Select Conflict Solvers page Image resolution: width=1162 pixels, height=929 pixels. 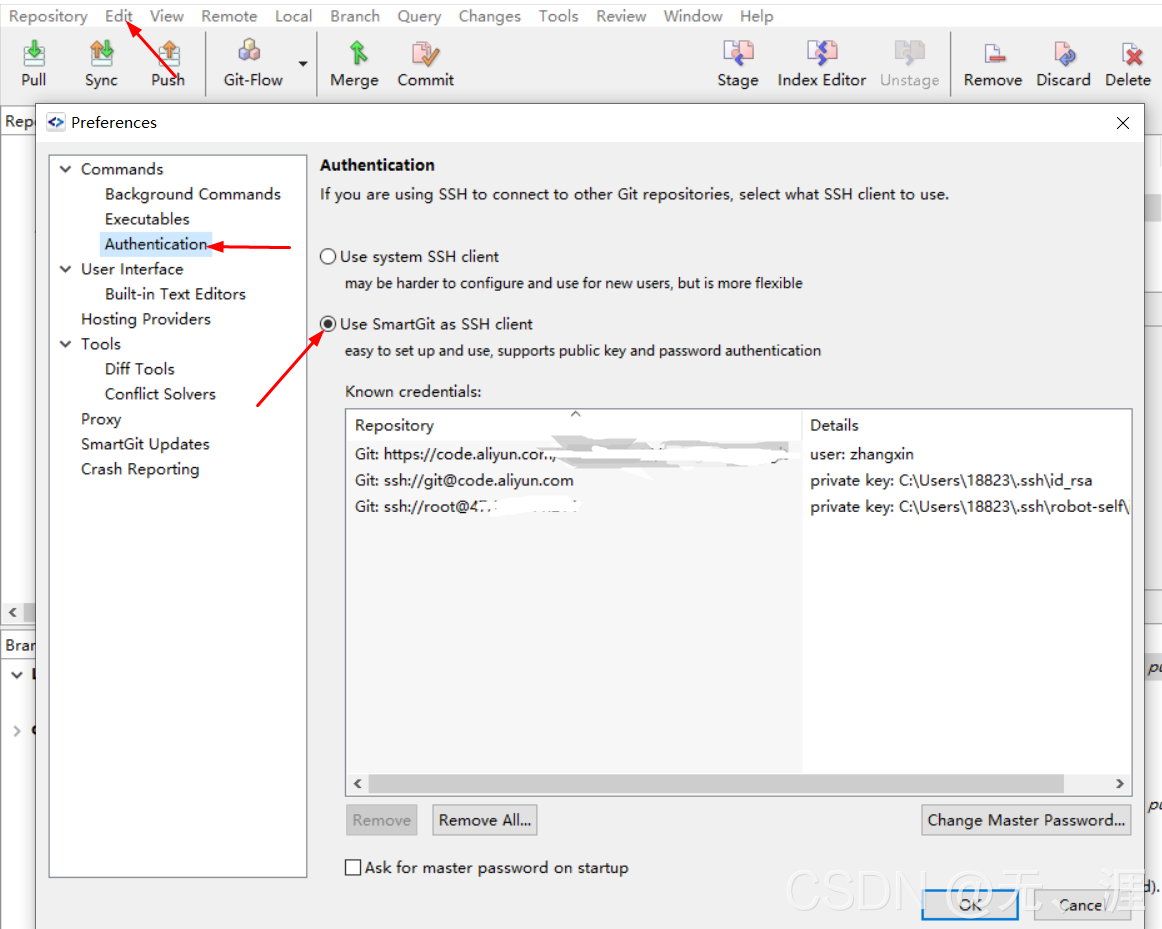click(x=160, y=394)
